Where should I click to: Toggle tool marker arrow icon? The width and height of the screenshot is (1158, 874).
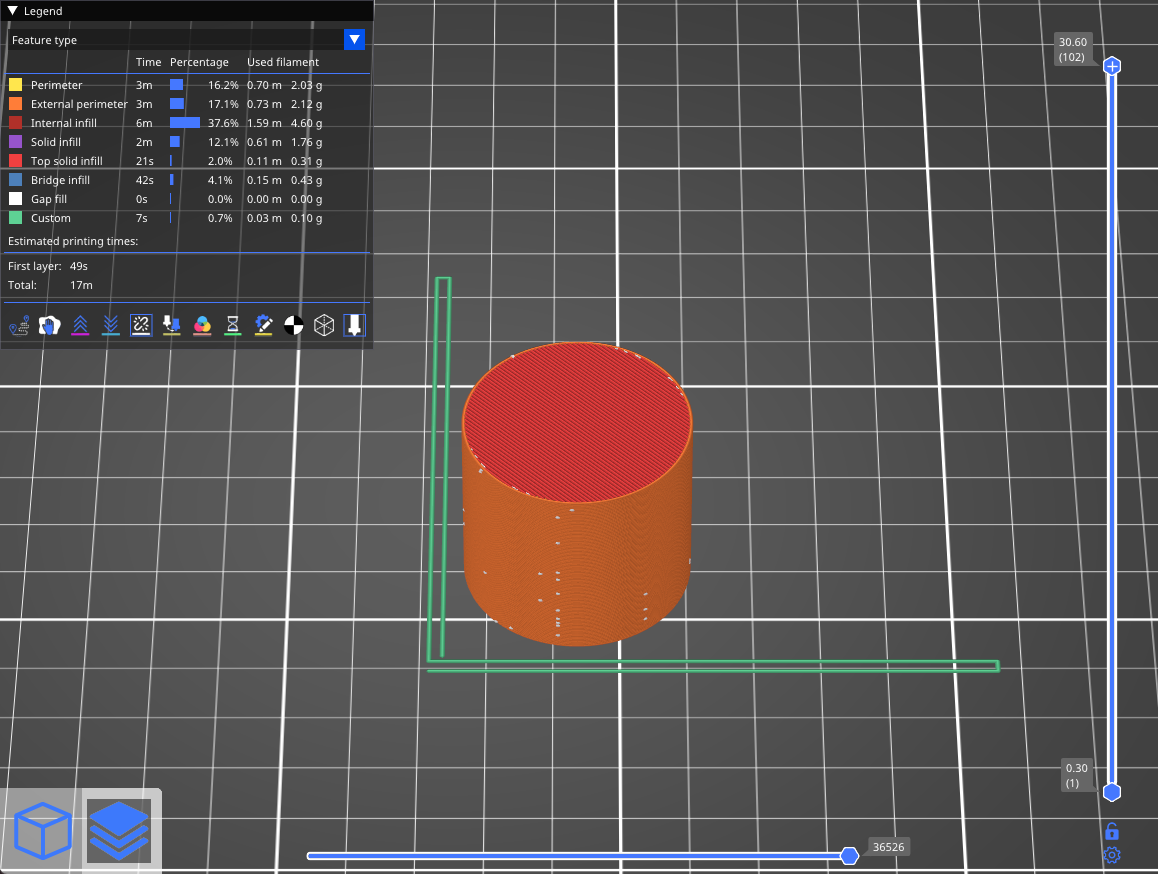coord(354,325)
